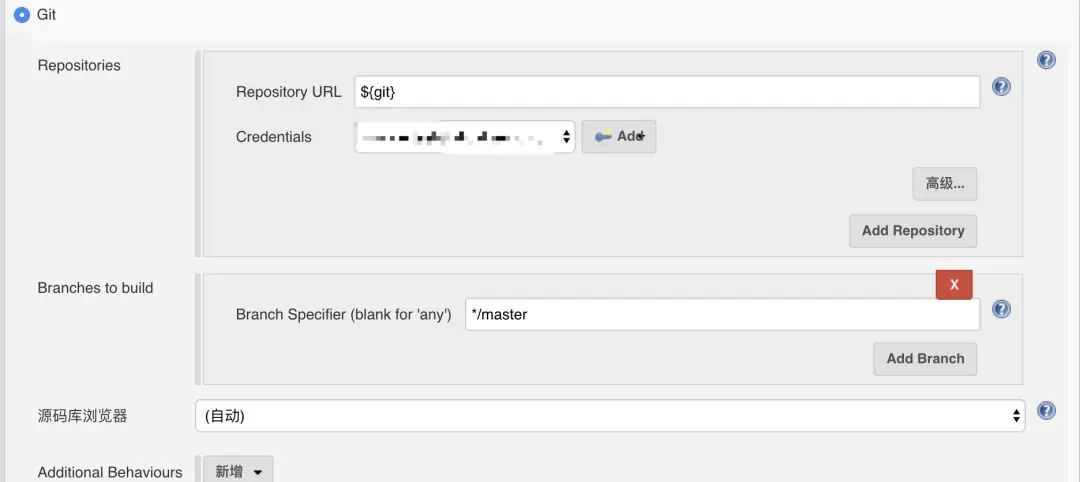The height and width of the screenshot is (482, 1080).
Task: Select the Git radio button
Action: tap(22, 14)
